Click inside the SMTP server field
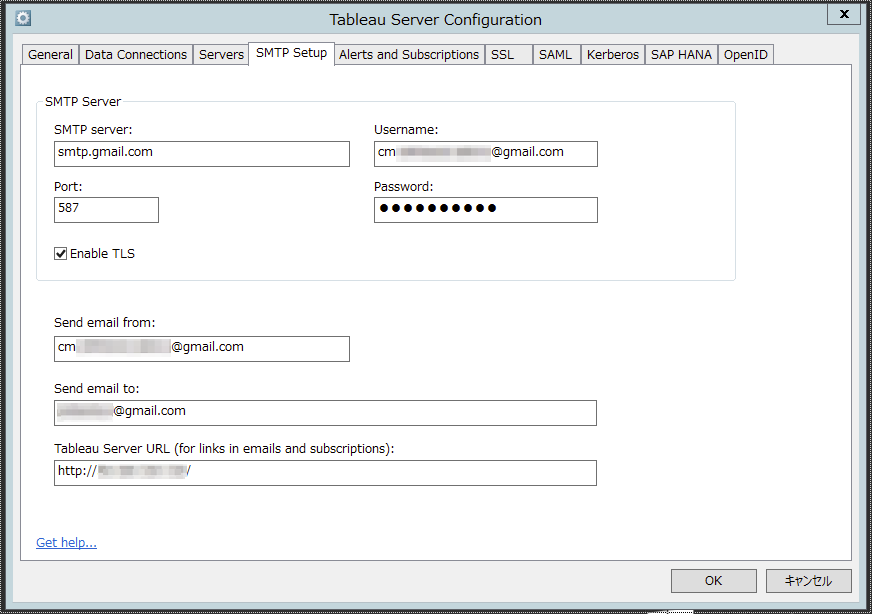The image size is (872, 614). tap(200, 154)
